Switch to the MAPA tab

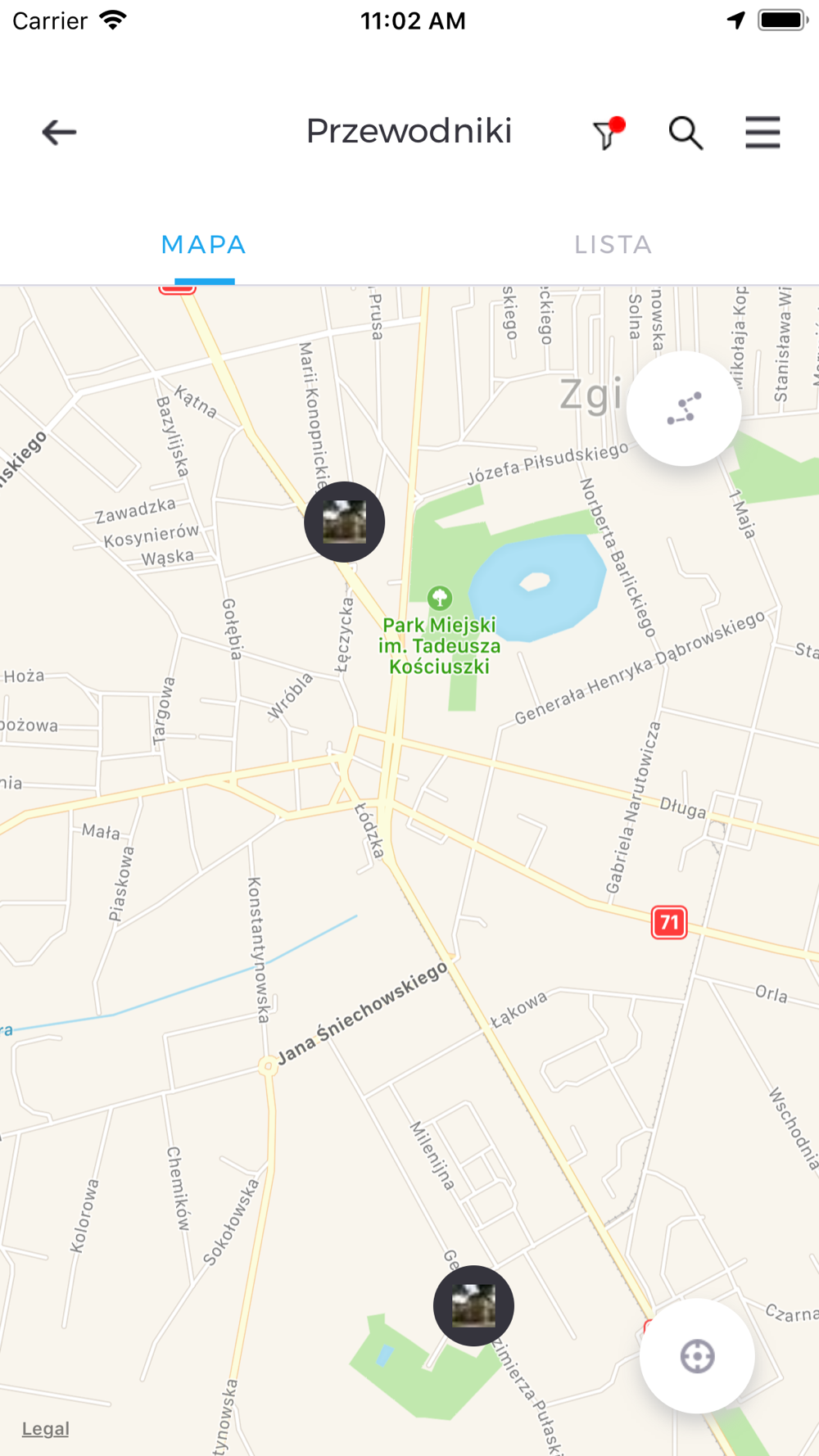(x=204, y=245)
